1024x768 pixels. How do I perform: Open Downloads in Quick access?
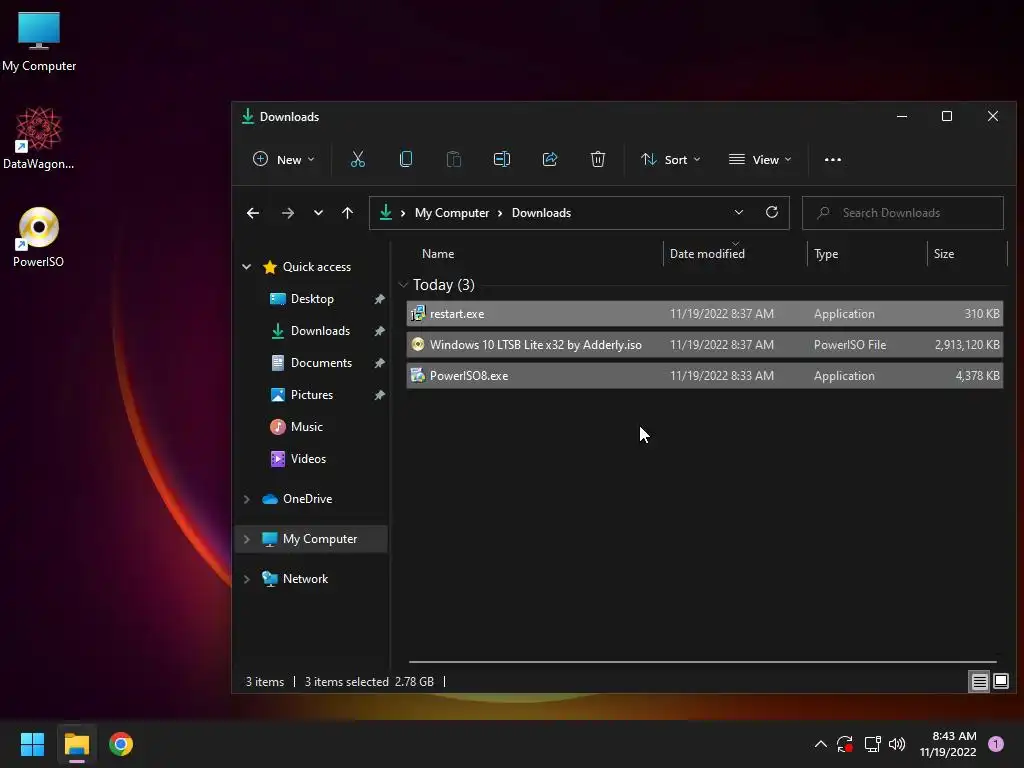coord(320,331)
